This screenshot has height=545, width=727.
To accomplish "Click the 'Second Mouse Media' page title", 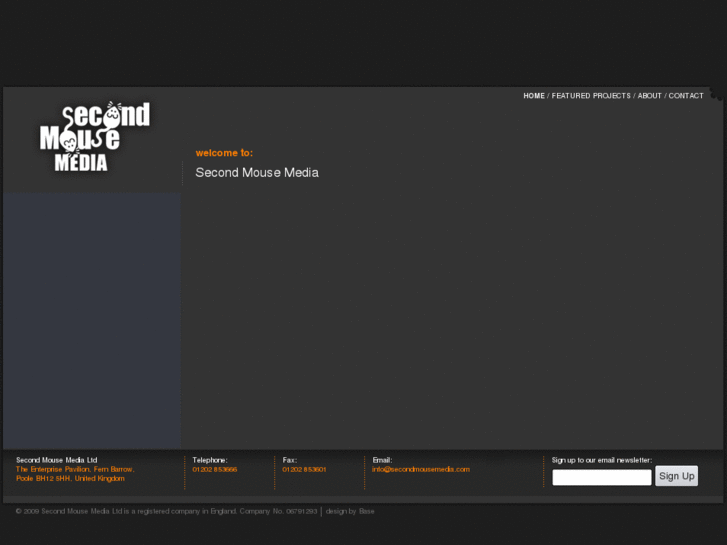I will [257, 173].
